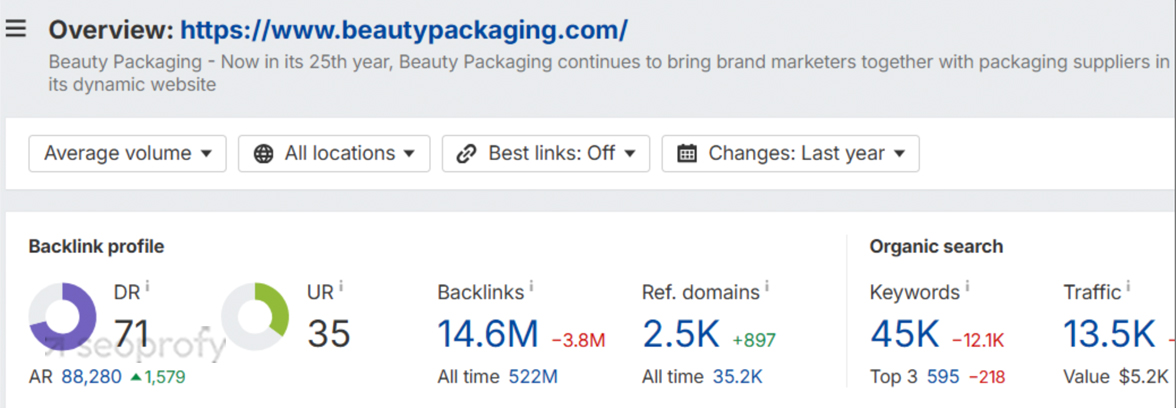1176x408 pixels.
Task: Open the 45K keywords value
Action: pyautogui.click(x=904, y=334)
